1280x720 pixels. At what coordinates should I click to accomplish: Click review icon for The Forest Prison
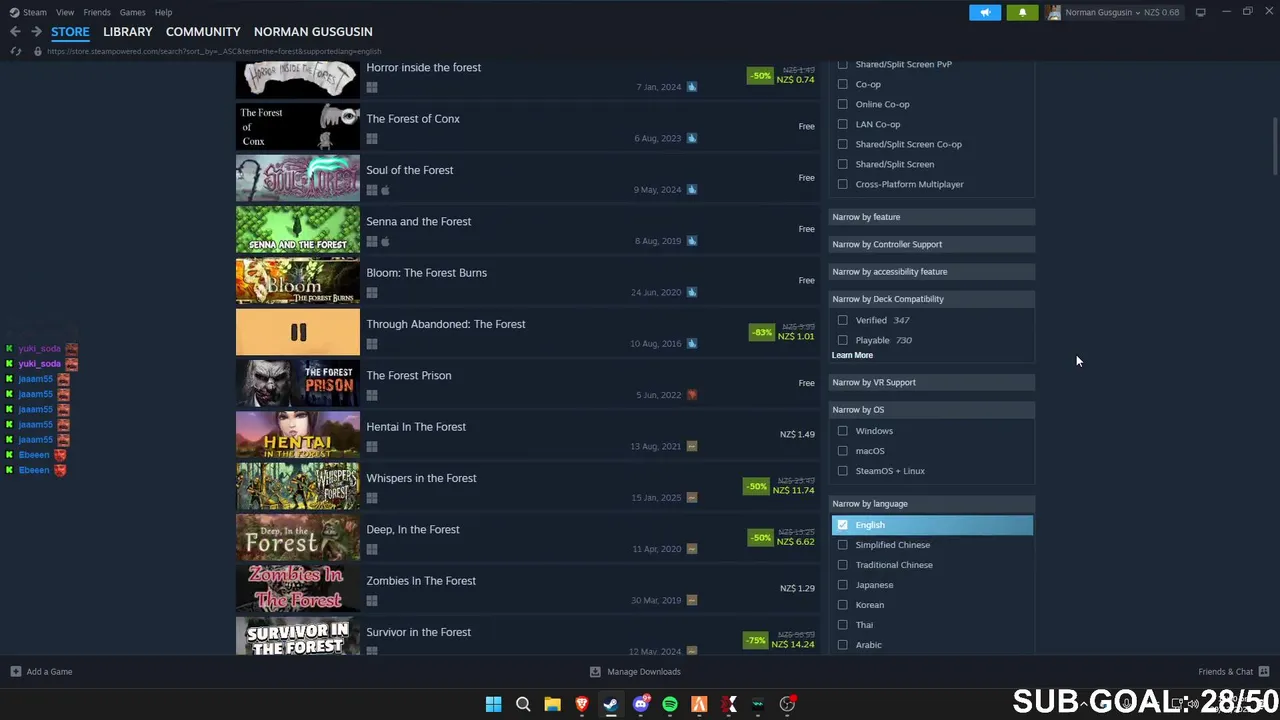click(691, 395)
